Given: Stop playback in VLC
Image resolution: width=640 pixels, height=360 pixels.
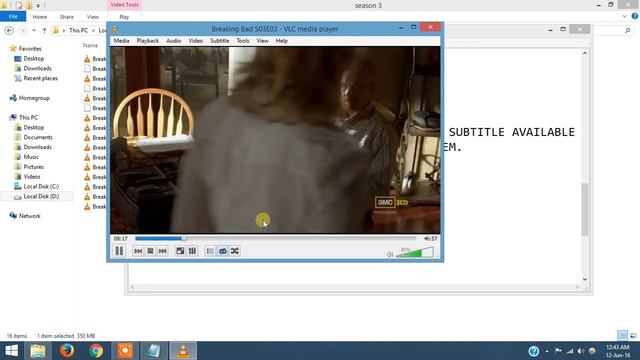Looking at the screenshot, I should click(x=150, y=251).
